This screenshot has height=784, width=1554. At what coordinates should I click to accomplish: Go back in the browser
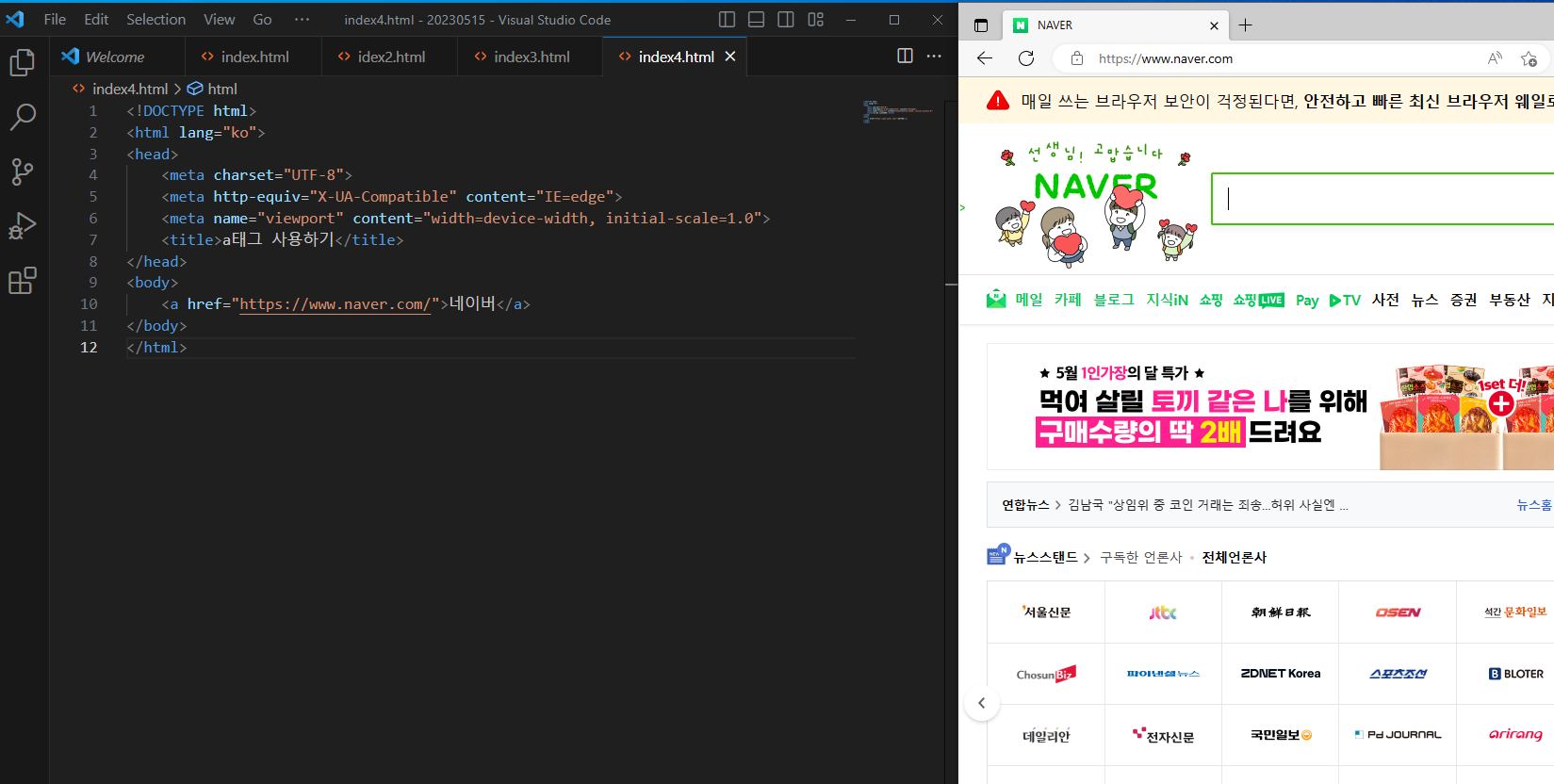985,58
